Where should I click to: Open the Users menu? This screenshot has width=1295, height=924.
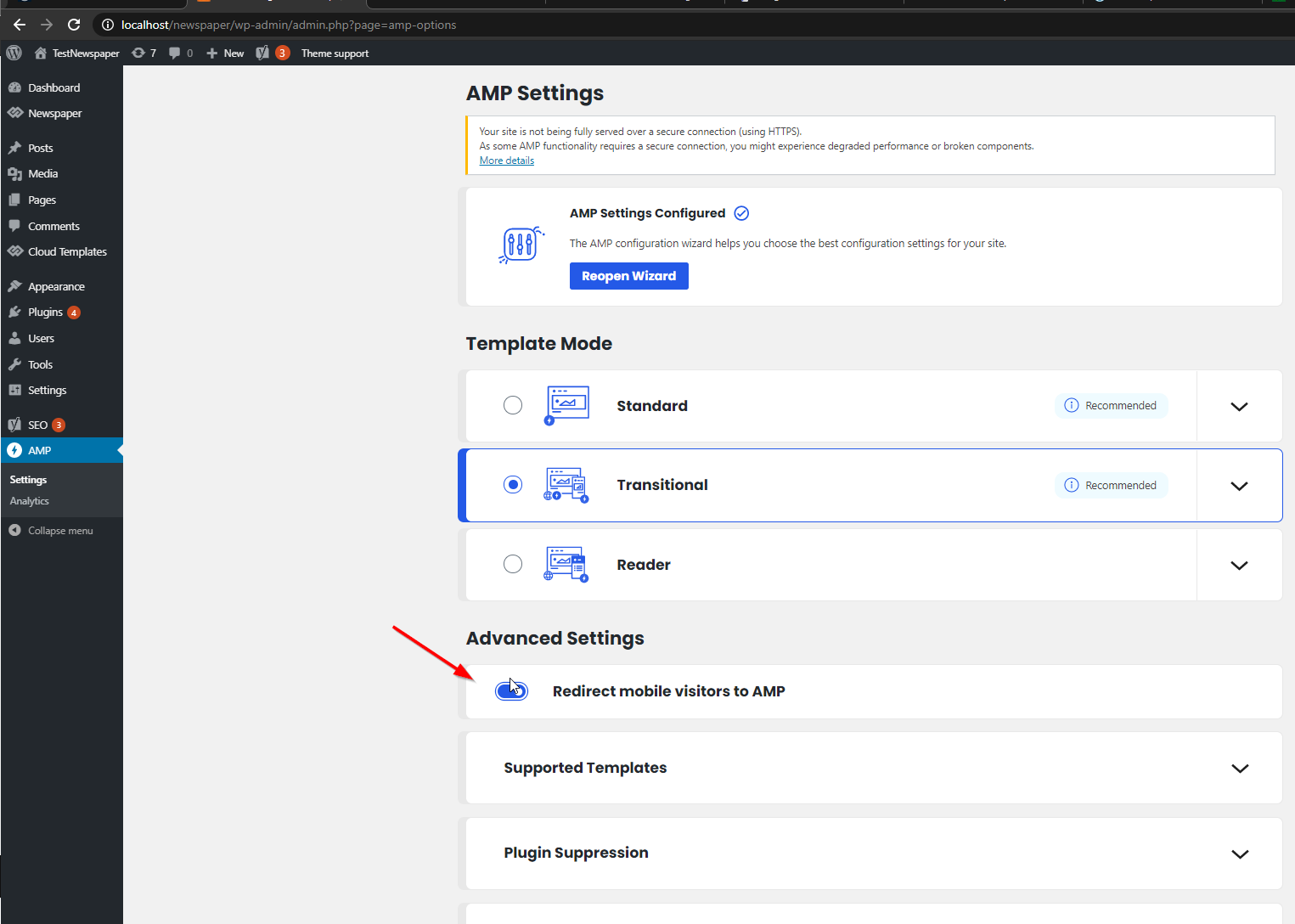click(x=61, y=338)
